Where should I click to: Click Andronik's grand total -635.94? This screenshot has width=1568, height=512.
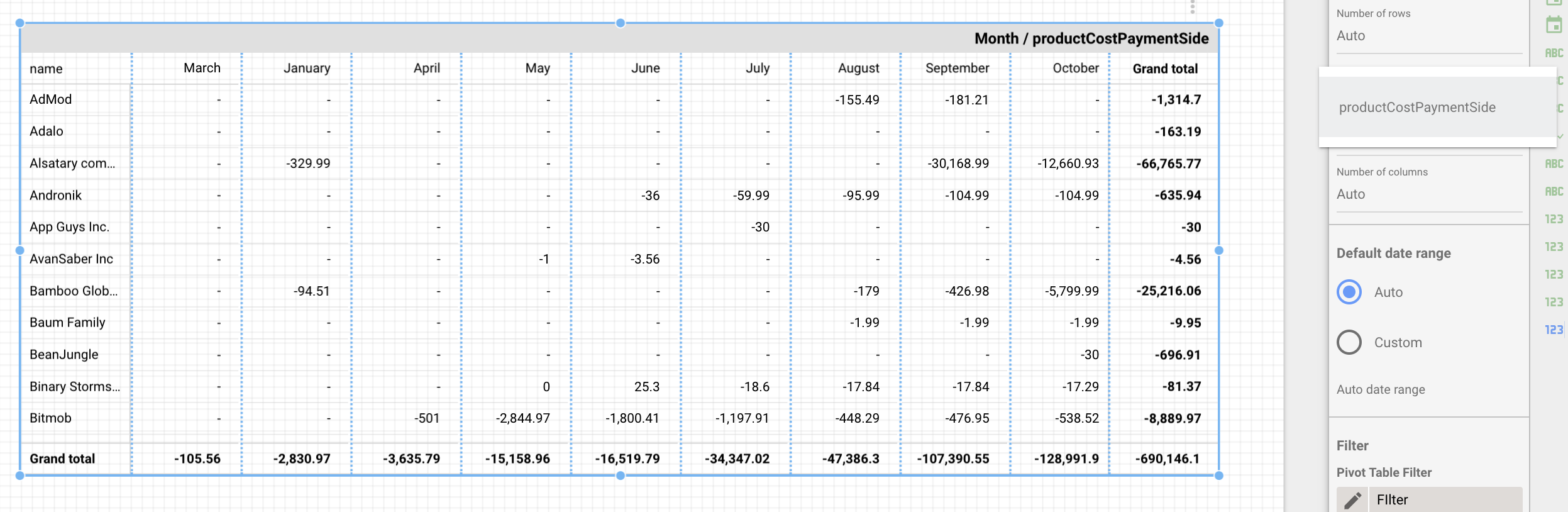(1178, 196)
